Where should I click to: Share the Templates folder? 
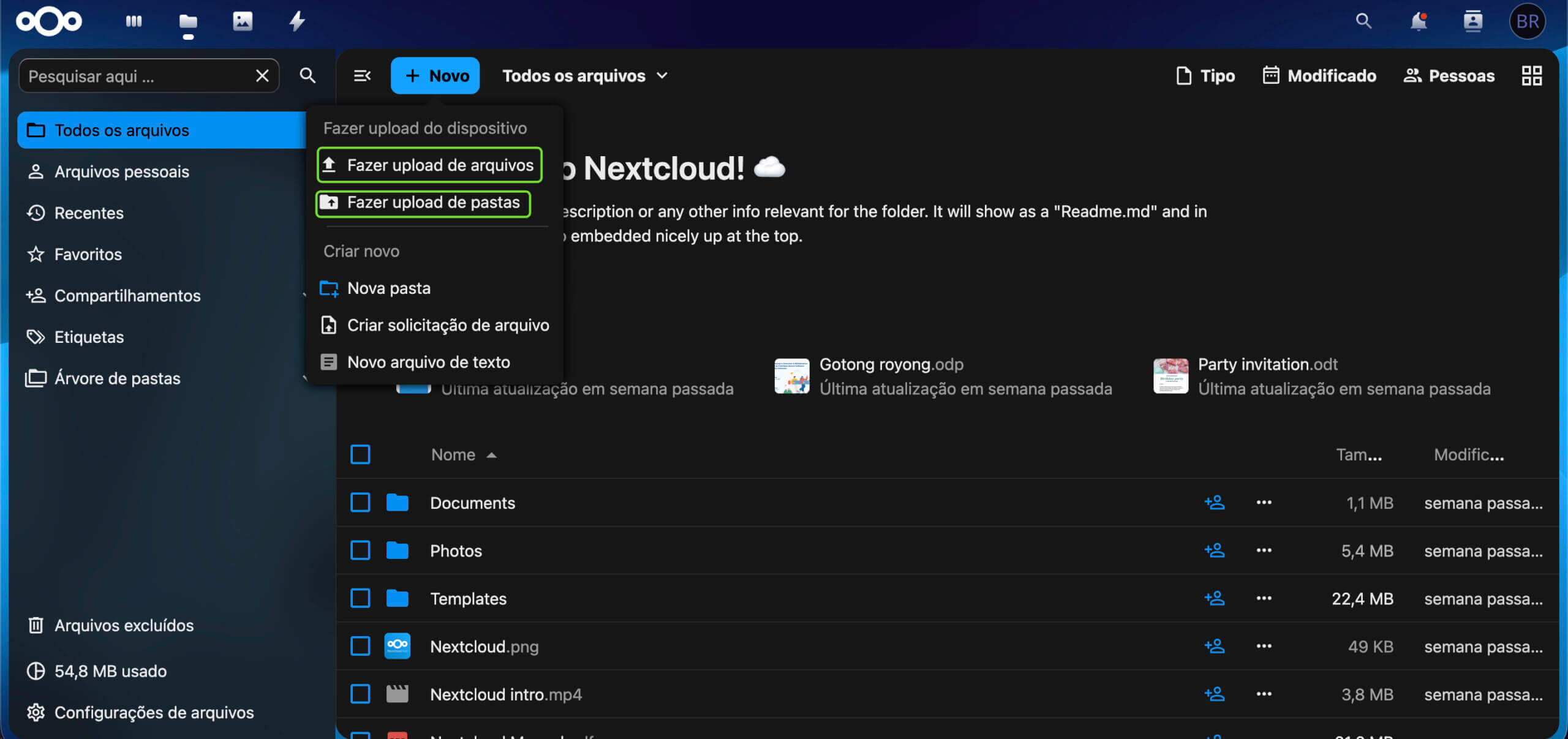click(1215, 598)
